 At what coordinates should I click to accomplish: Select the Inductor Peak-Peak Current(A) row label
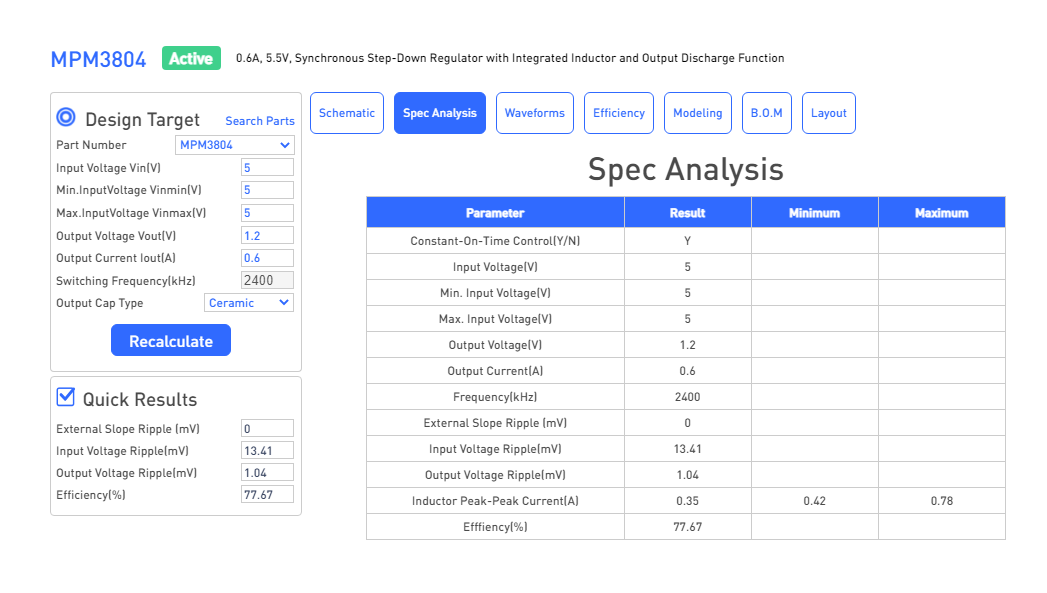point(495,501)
